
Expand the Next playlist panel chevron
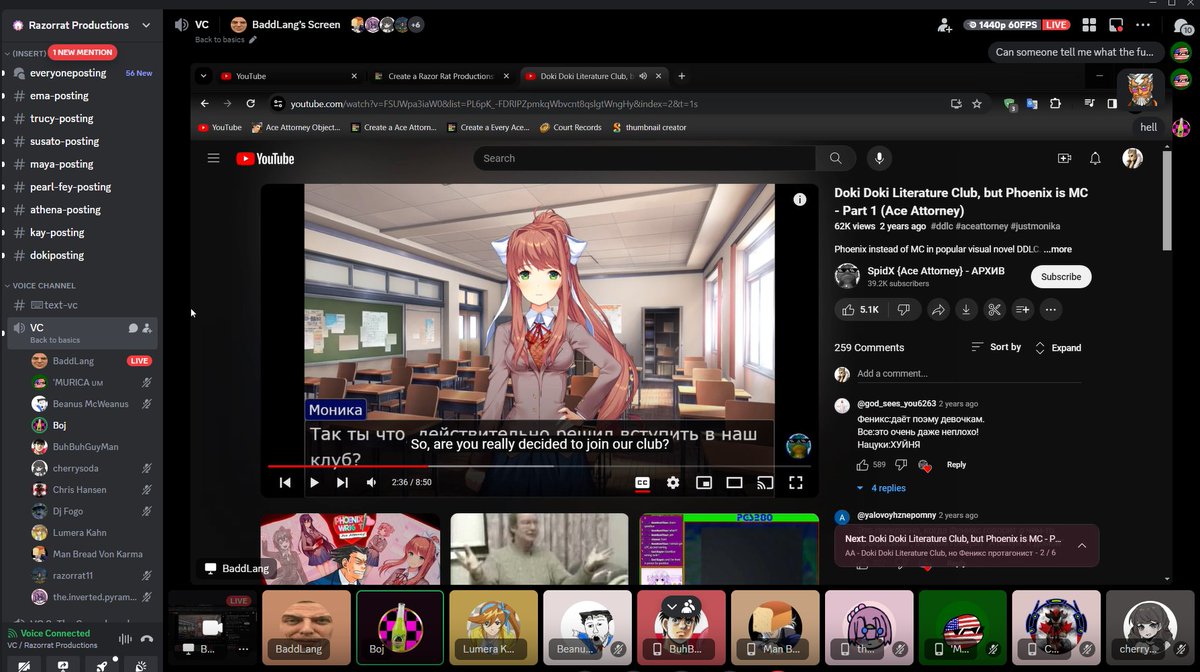click(1082, 545)
